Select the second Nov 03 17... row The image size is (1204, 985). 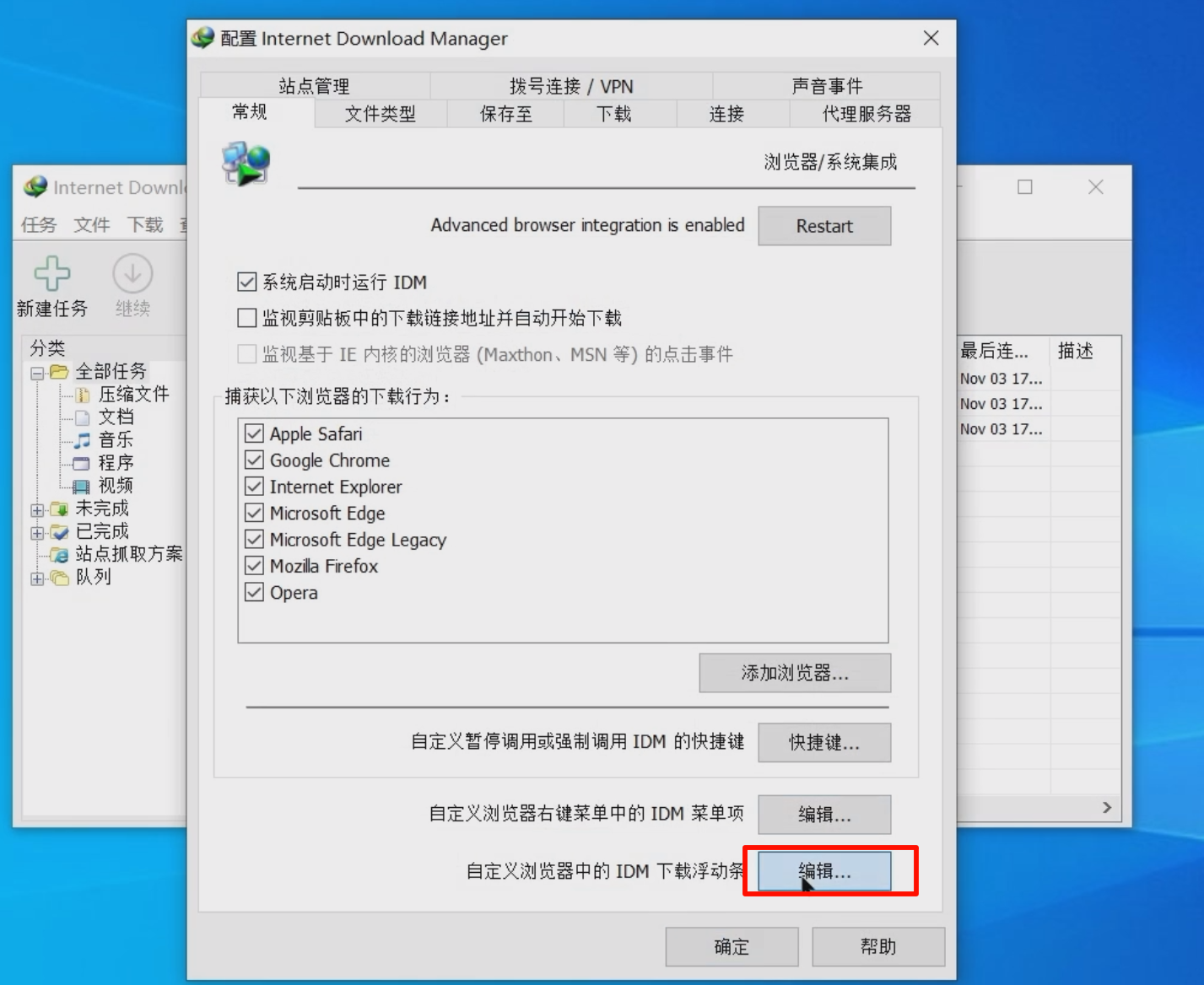pos(1002,404)
